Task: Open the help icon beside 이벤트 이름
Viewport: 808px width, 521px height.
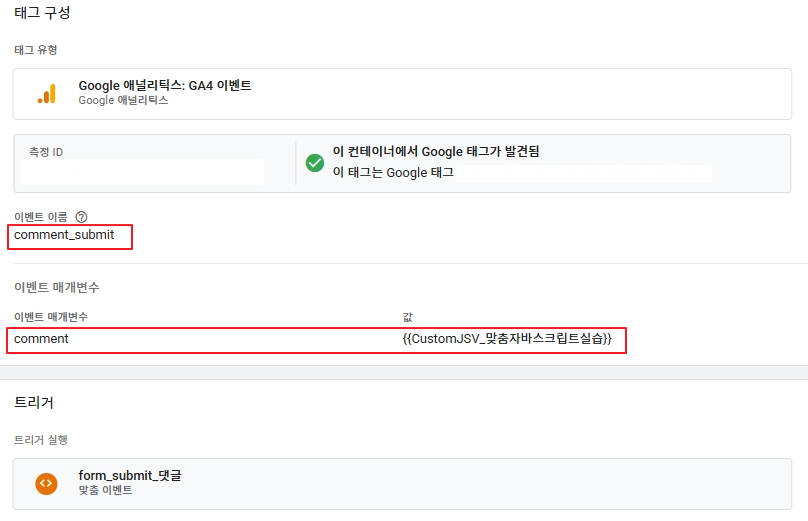Action: pos(81,217)
